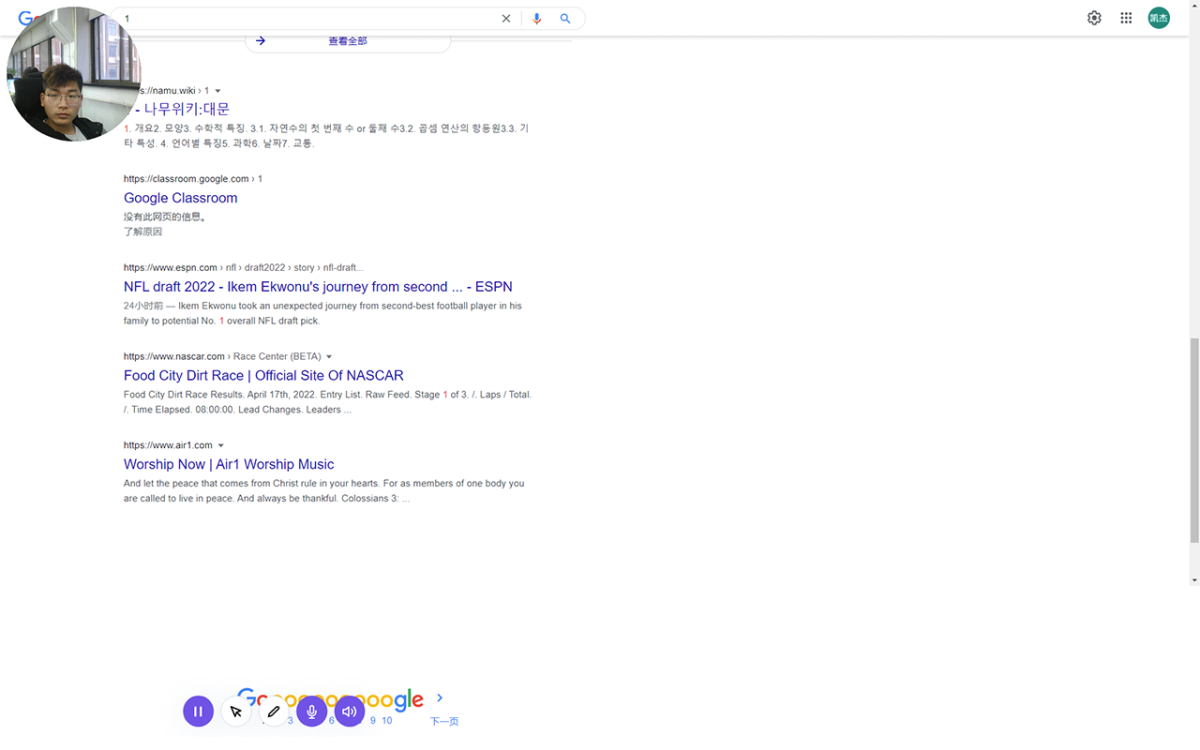
Task: Mute the recorder microphone
Action: 311,711
